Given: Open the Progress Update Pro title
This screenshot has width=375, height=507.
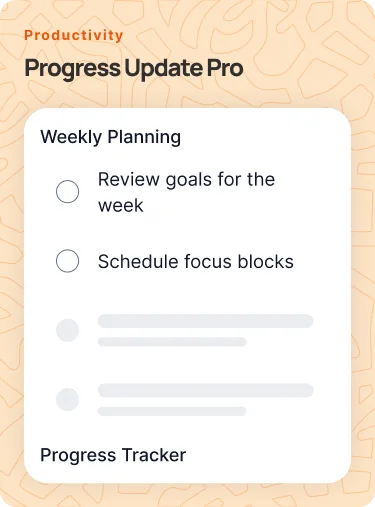Looking at the screenshot, I should click(134, 69).
